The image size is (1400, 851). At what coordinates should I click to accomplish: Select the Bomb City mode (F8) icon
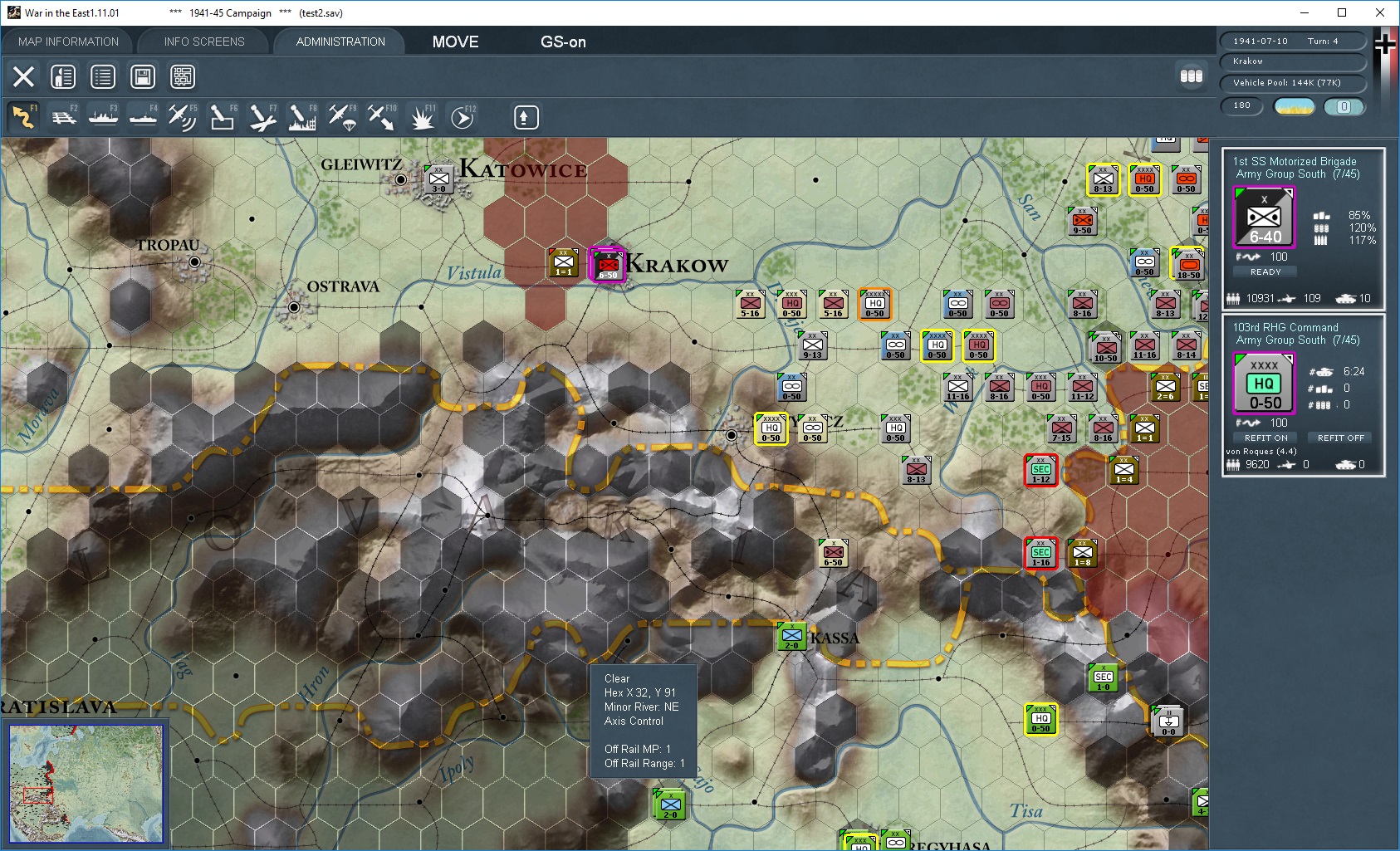[x=302, y=117]
